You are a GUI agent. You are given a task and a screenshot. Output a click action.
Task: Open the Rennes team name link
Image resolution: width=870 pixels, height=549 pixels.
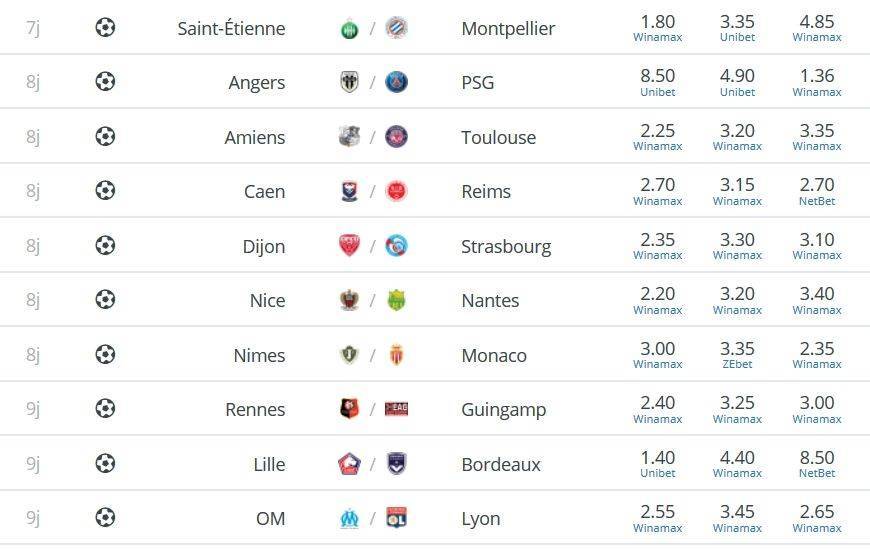point(255,409)
